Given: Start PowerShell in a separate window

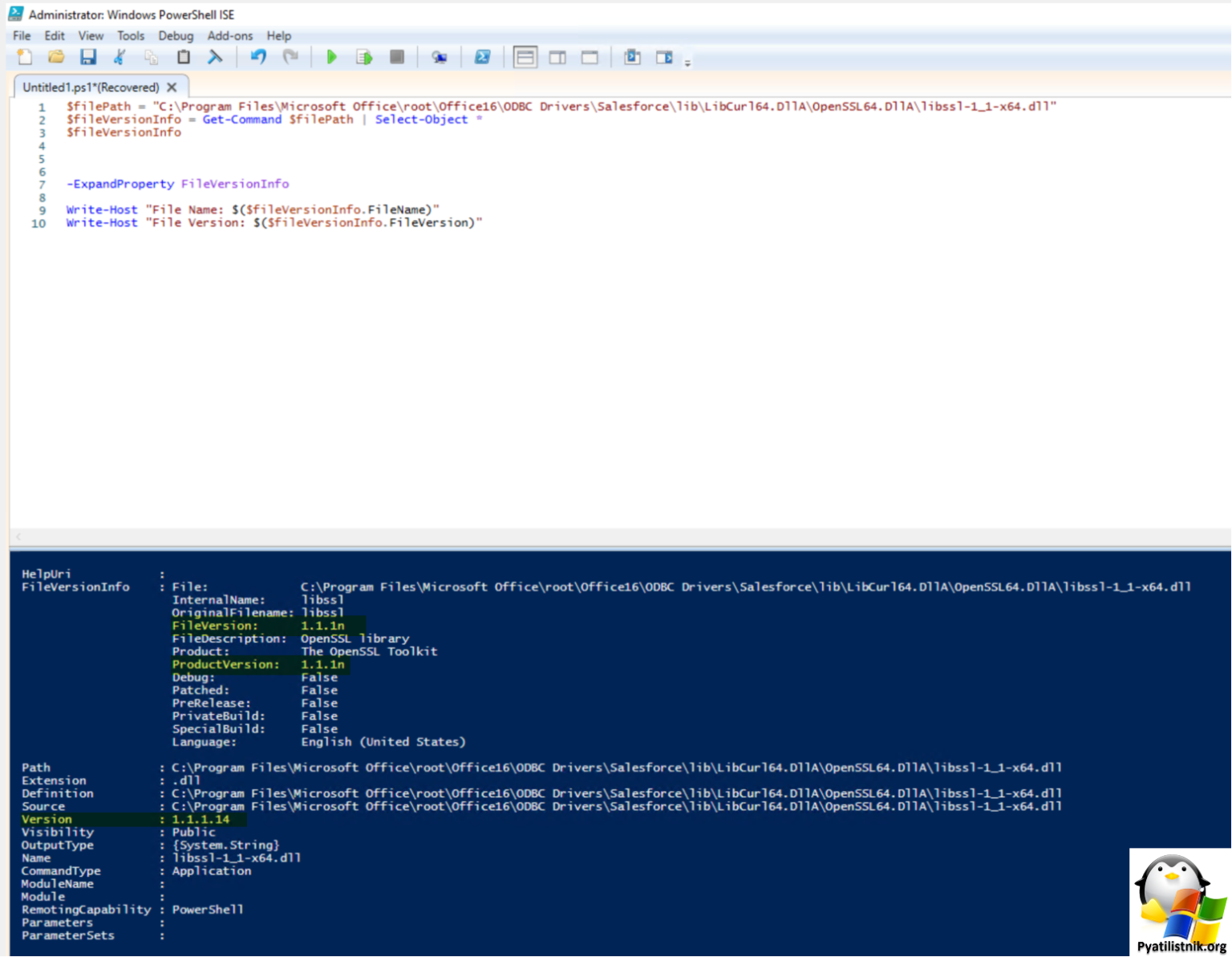Looking at the screenshot, I should 482,57.
